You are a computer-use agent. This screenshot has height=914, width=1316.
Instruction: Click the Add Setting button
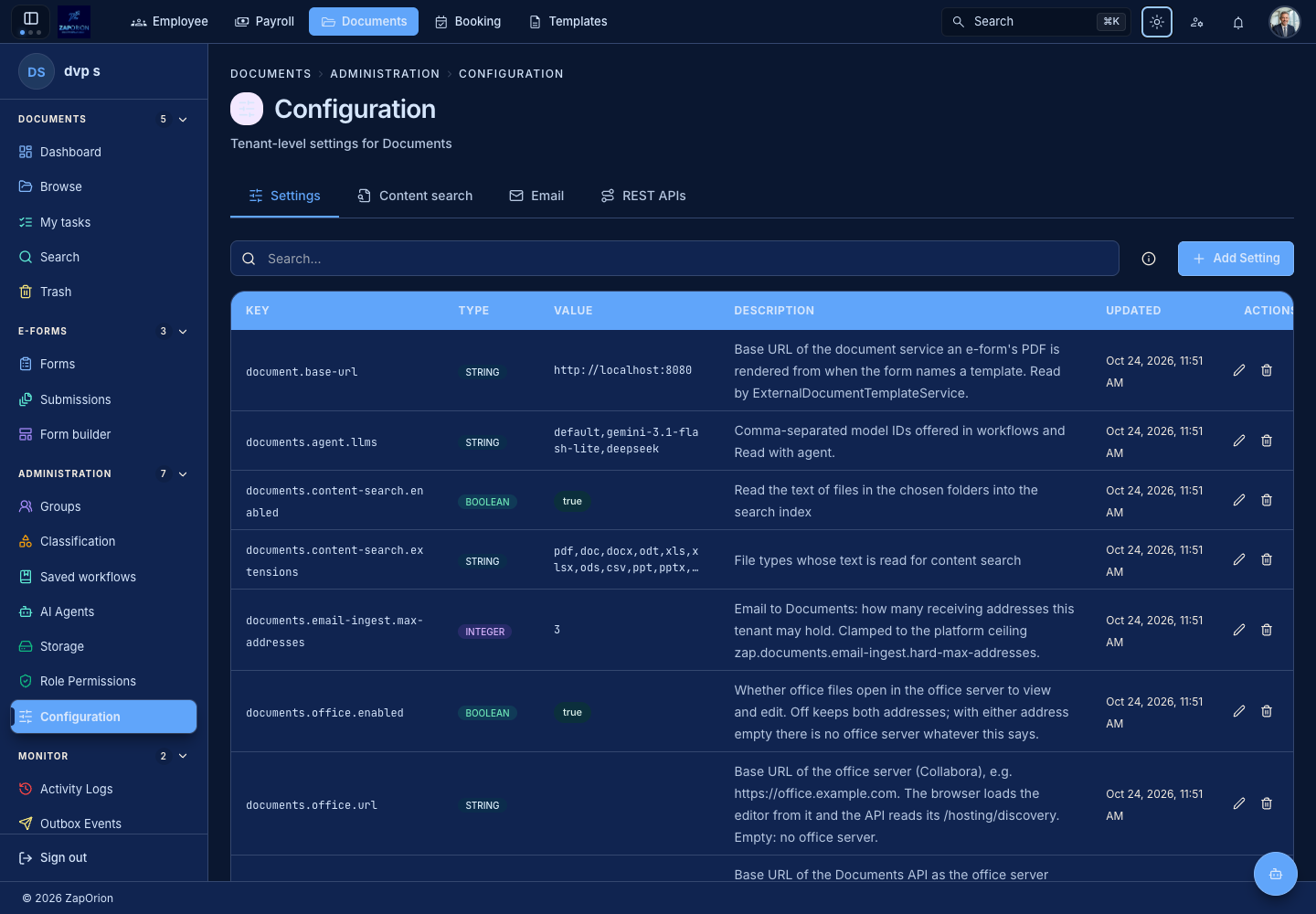coord(1236,259)
